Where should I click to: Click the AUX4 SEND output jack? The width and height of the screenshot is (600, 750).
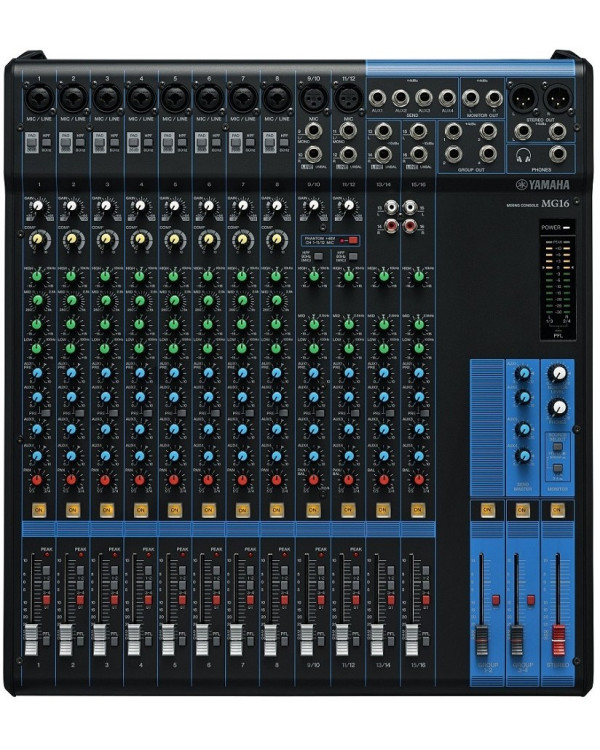tap(447, 98)
